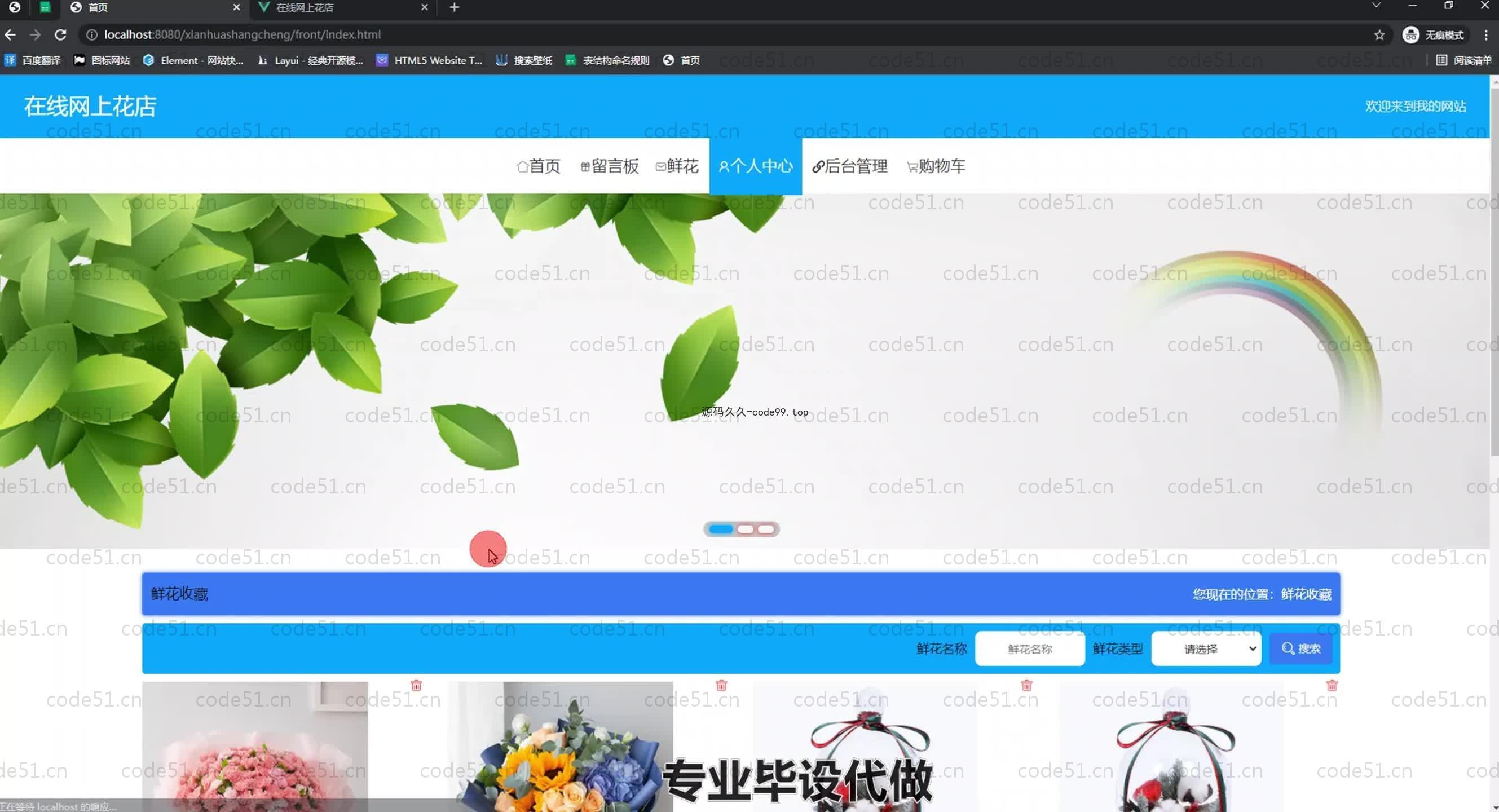Image resolution: width=1499 pixels, height=812 pixels.
Task: Delete the third flower favorite
Action: tap(1026, 686)
